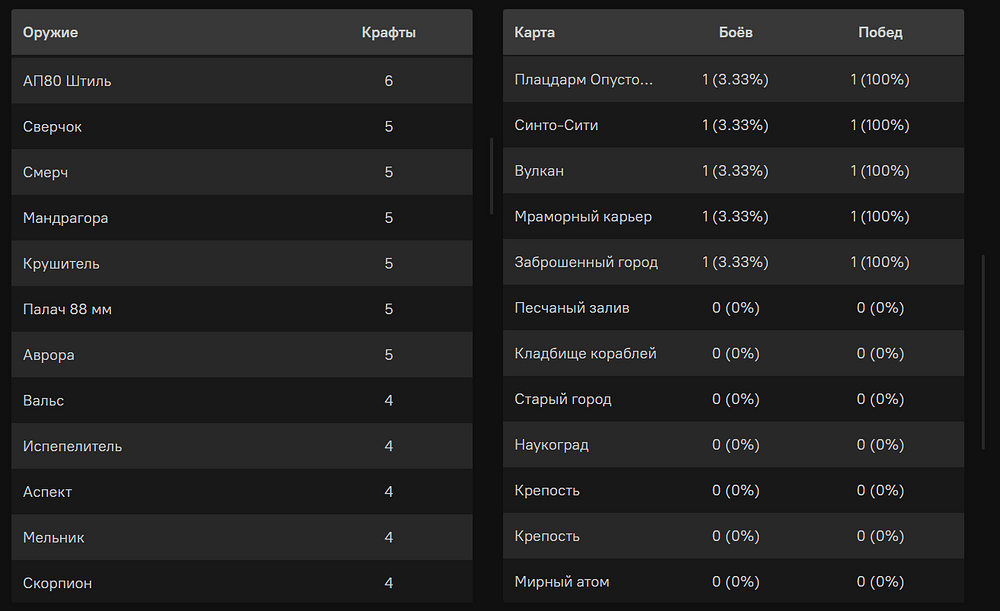Open the Плацдарм Опусто... map row
This screenshot has height=611, width=1000.
[733, 80]
